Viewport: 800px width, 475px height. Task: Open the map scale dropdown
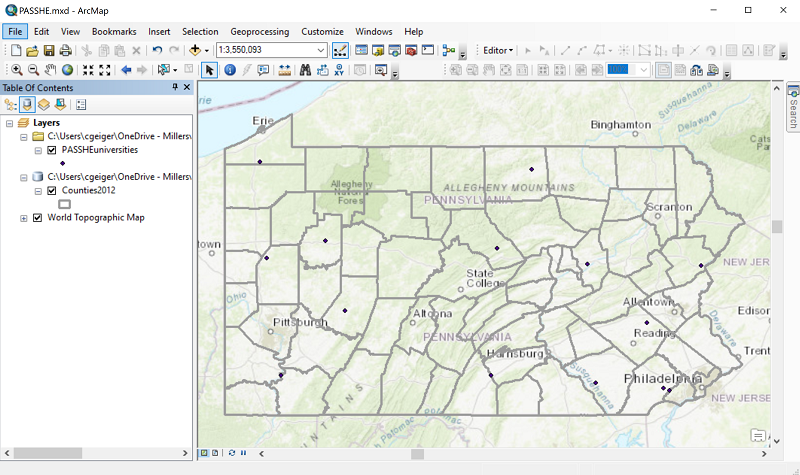320,50
